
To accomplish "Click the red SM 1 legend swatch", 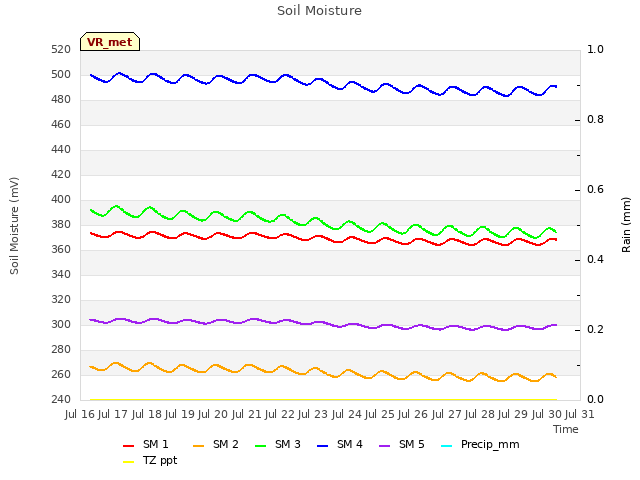I will tap(129, 446).
